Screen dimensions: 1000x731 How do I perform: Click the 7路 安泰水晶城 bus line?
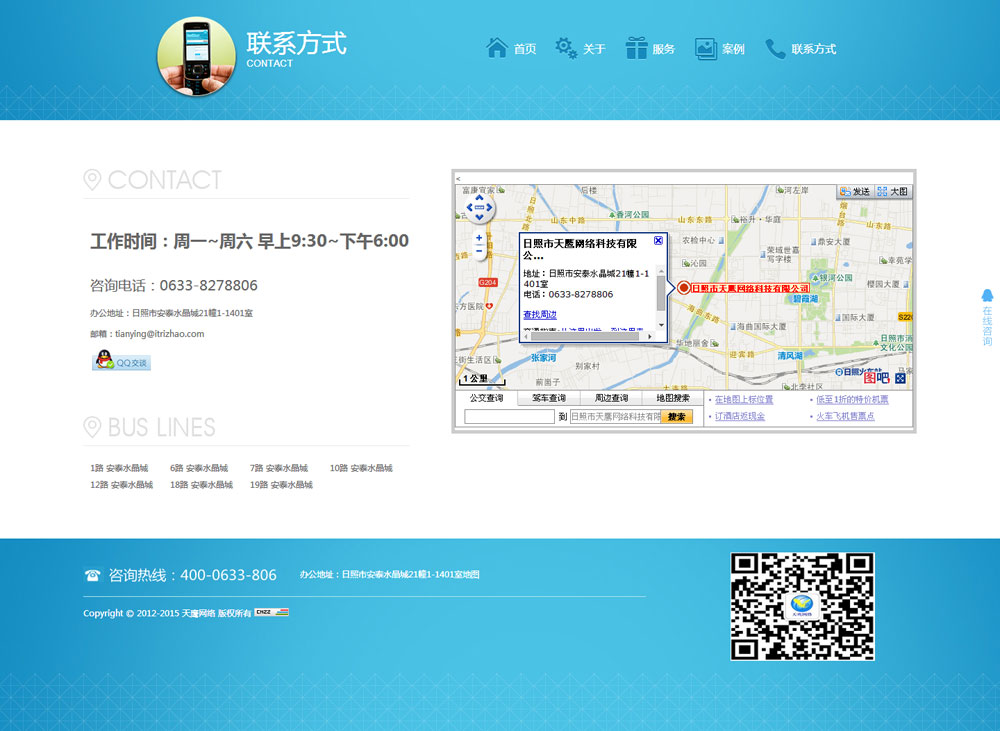(x=279, y=468)
